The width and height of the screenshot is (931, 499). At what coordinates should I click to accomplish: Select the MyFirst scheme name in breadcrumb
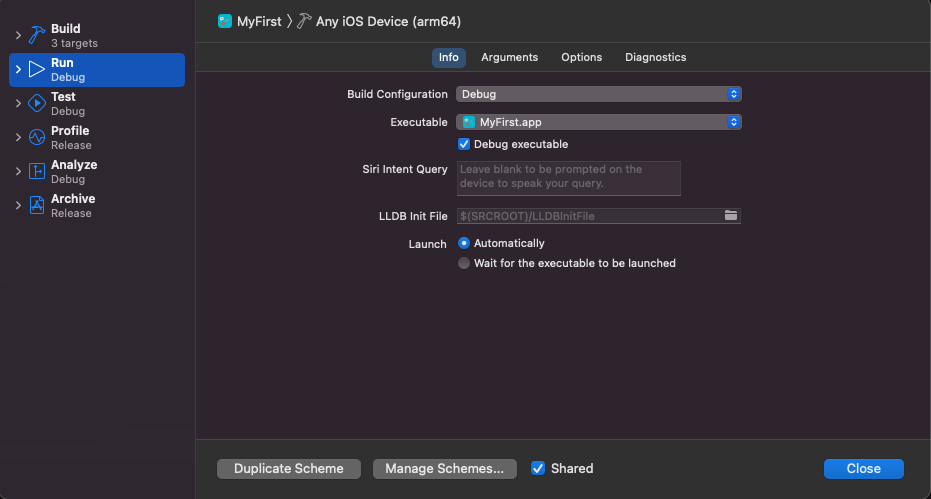(x=259, y=22)
